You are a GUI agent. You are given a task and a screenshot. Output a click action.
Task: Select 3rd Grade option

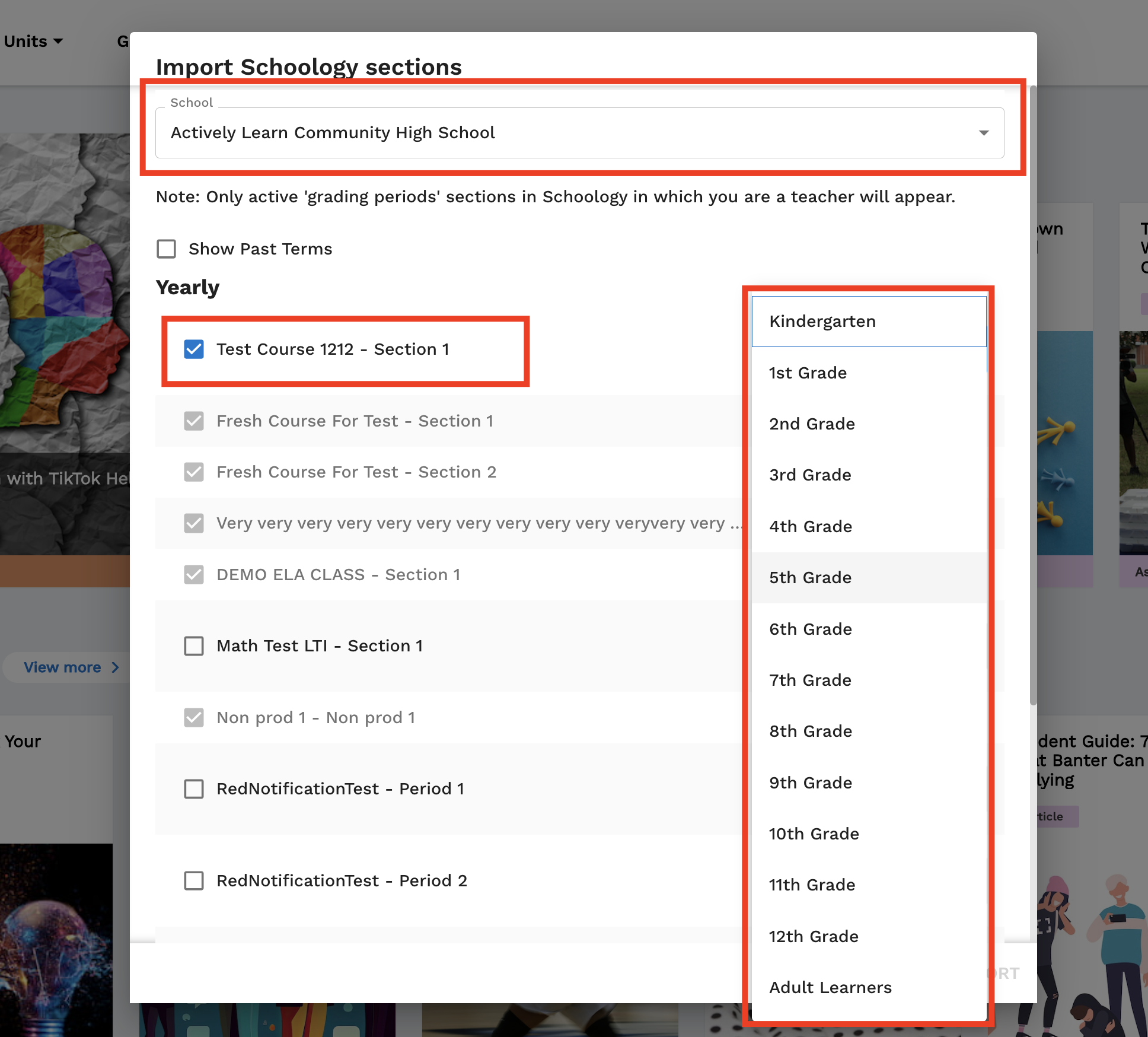click(869, 475)
